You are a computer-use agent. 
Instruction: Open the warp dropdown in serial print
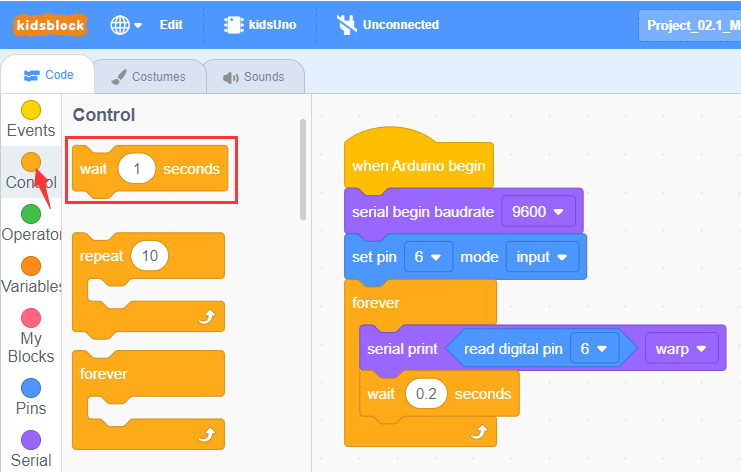click(681, 349)
